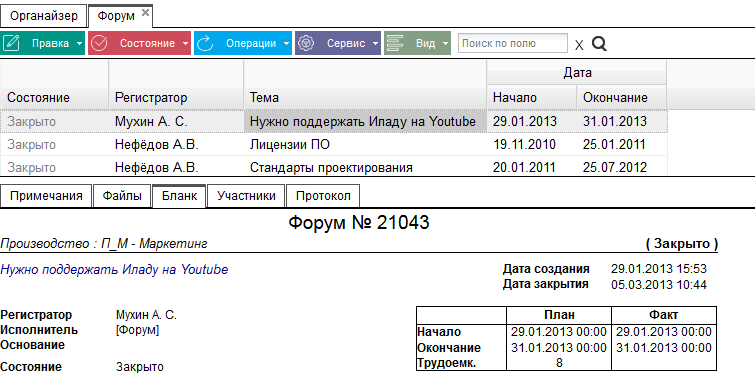The height and width of the screenshot is (375, 755).
Task: Switch to the Органайзер tab
Action: [44, 16]
